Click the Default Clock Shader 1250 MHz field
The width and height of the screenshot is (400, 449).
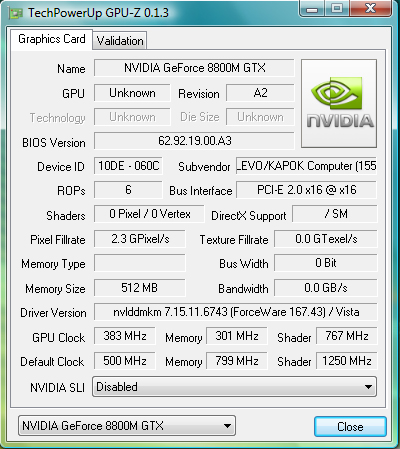[347, 361]
